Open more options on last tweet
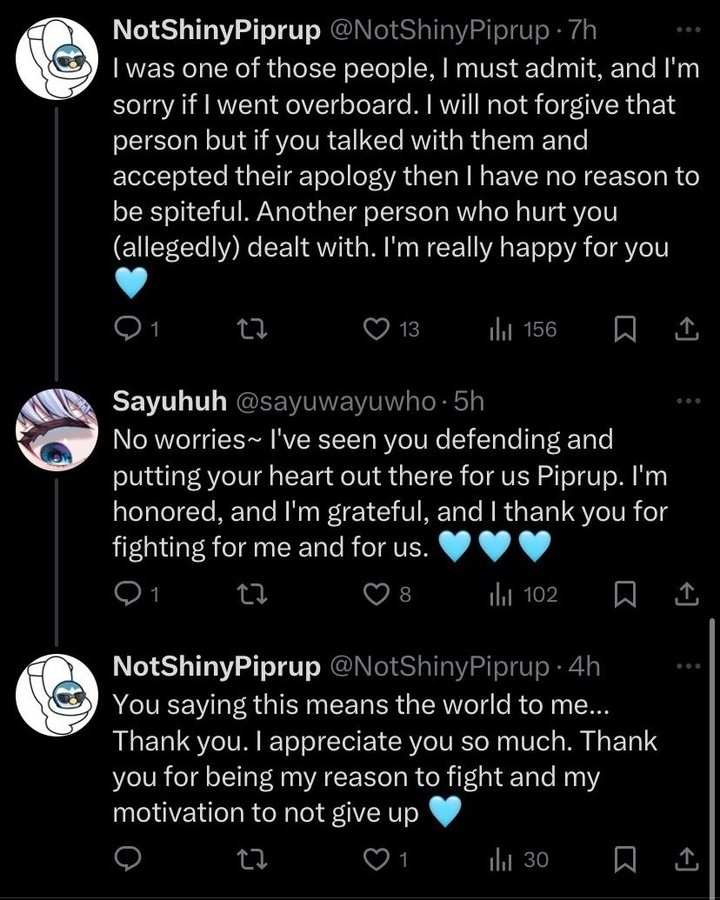The width and height of the screenshot is (720, 900). coord(688,666)
